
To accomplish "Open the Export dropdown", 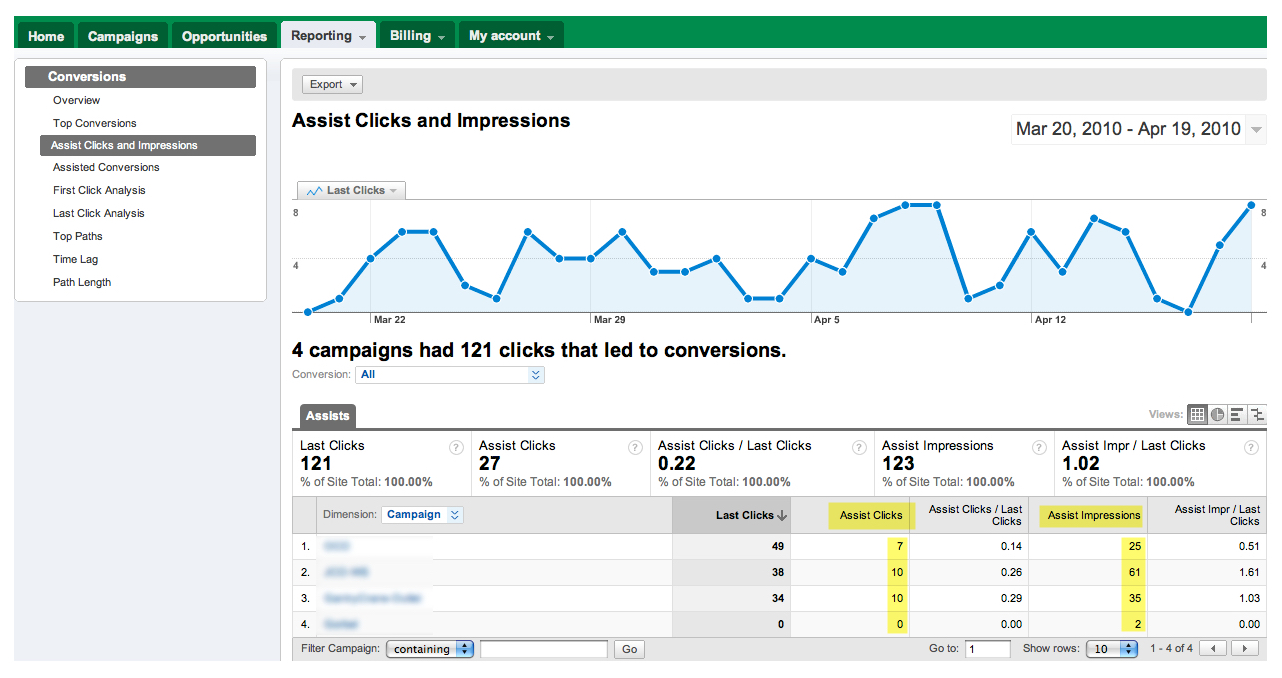I will pyautogui.click(x=332, y=84).
